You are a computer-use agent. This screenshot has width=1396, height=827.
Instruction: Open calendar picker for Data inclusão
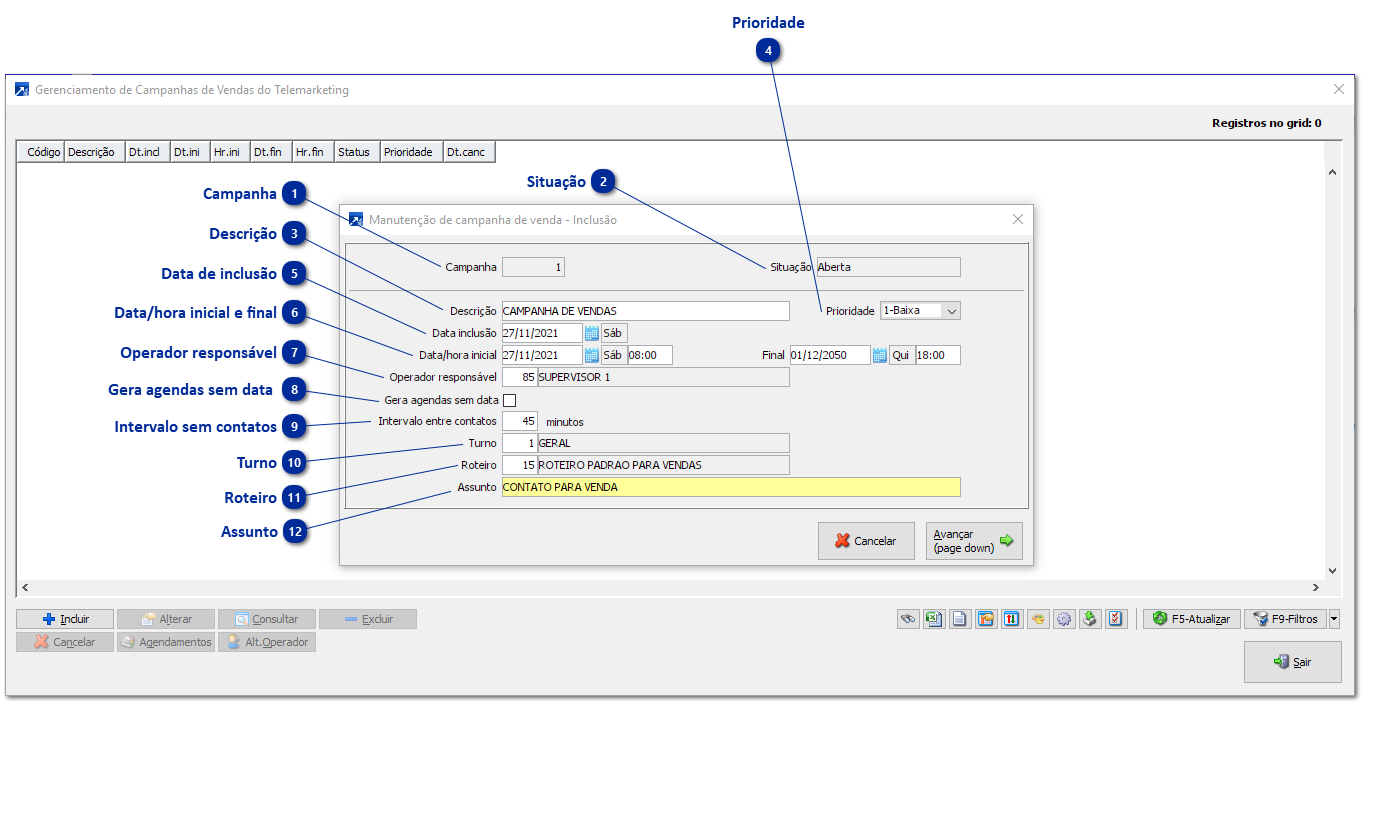(x=591, y=333)
